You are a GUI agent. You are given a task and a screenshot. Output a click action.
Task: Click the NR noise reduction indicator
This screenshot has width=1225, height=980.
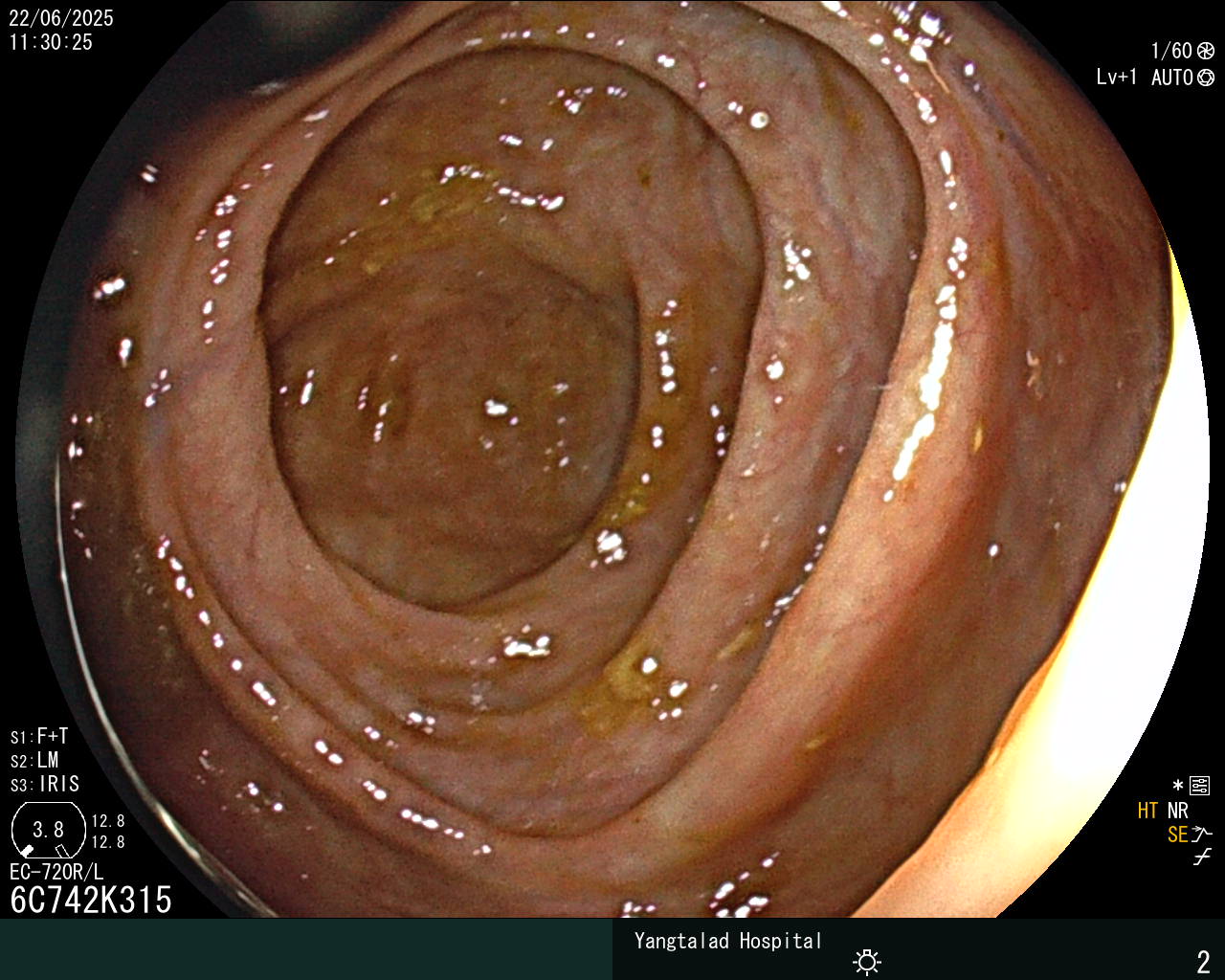pyautogui.click(x=1177, y=811)
